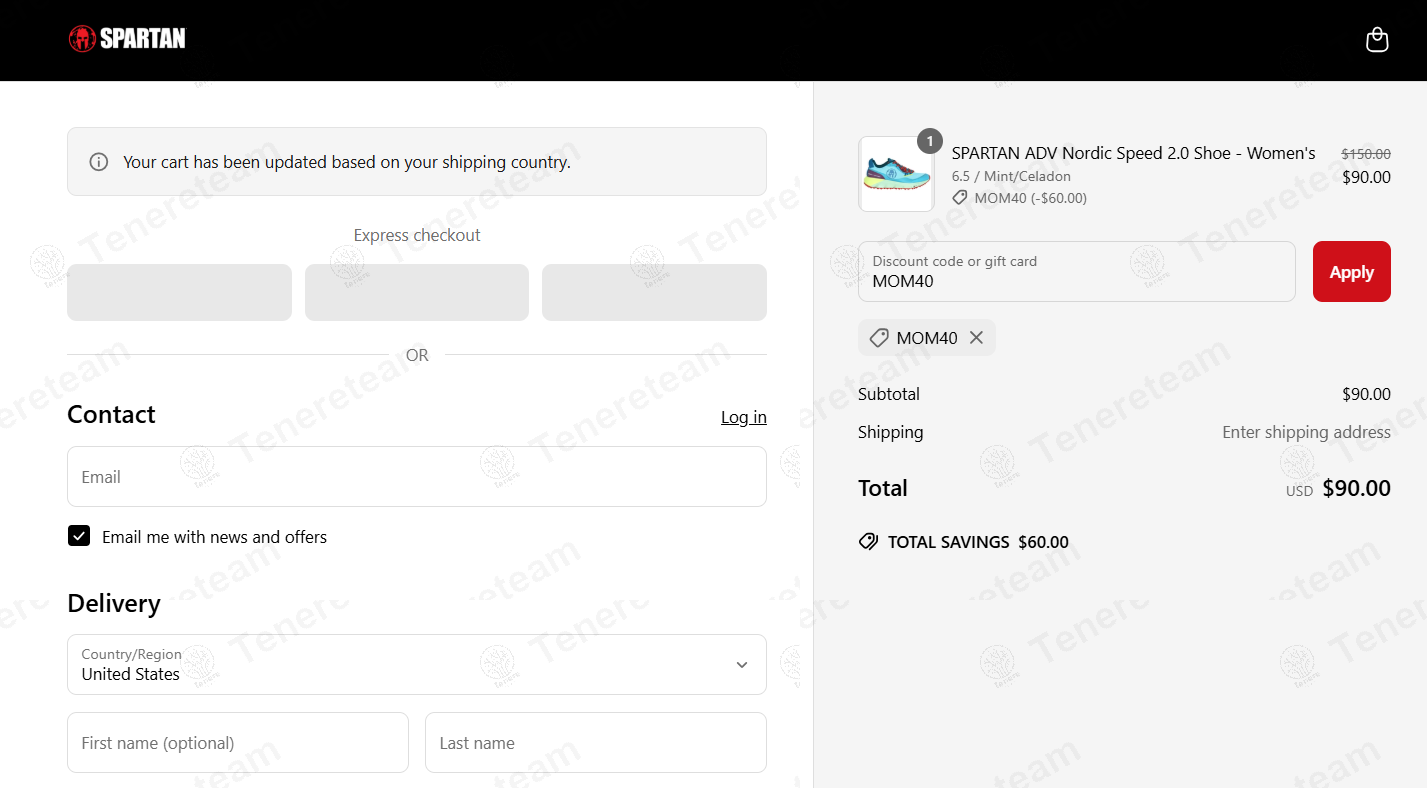This screenshot has width=1427, height=788.
Task: Click the middle express checkout button
Action: click(417, 292)
